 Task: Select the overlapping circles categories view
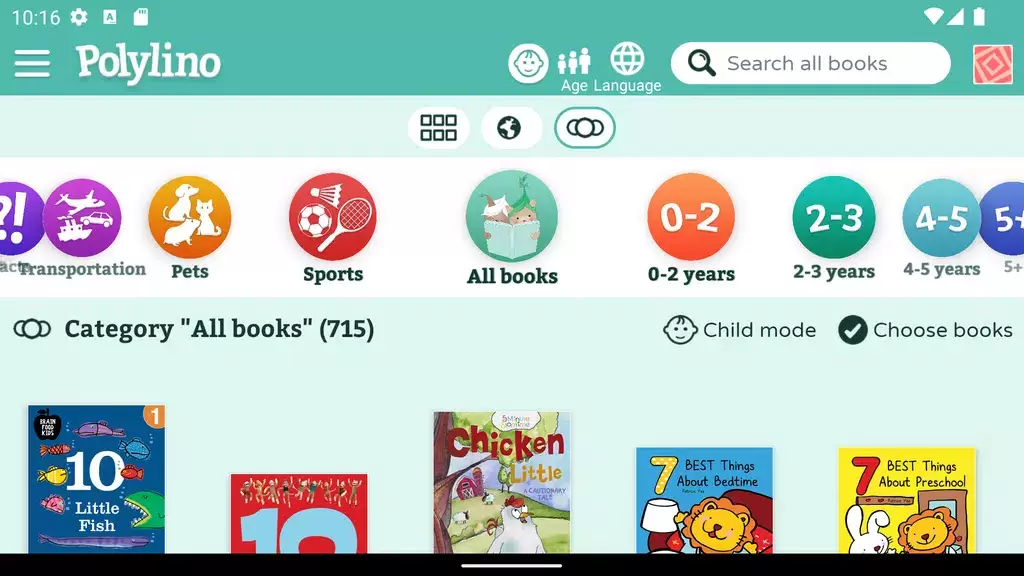tap(584, 128)
